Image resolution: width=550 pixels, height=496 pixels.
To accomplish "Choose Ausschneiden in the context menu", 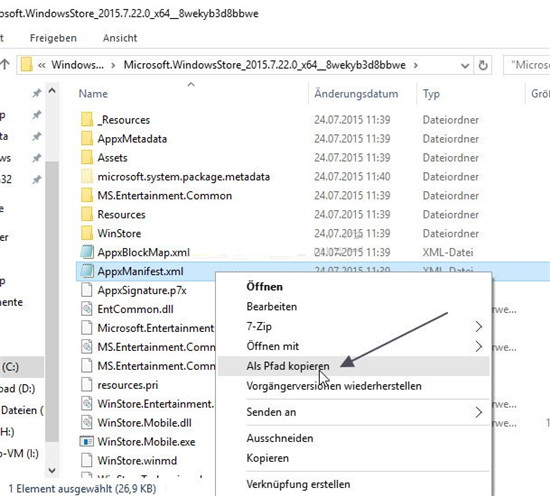I will [x=280, y=438].
